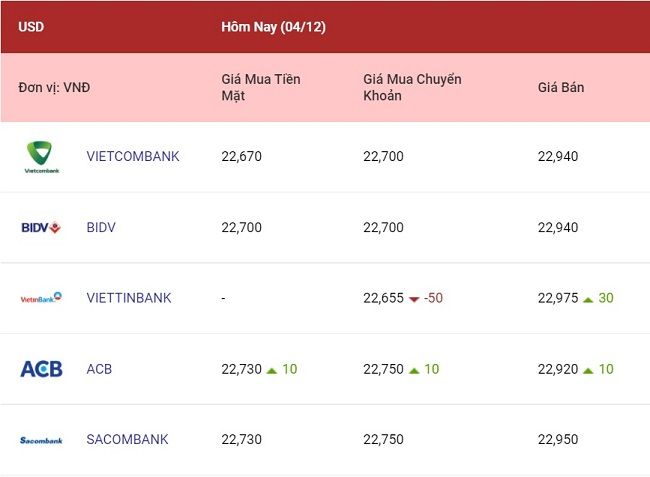The width and height of the screenshot is (650, 477).
Task: Click the BIDV logo
Action: tap(41, 227)
